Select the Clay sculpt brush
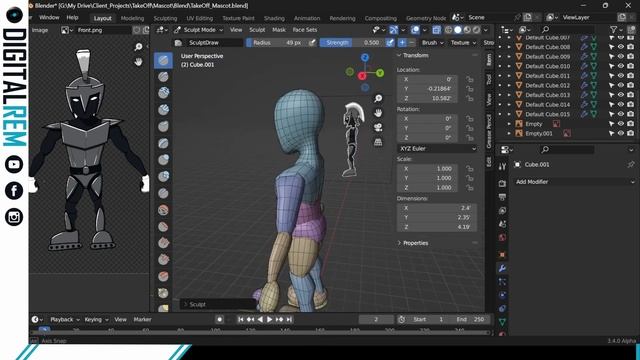 pos(163,93)
